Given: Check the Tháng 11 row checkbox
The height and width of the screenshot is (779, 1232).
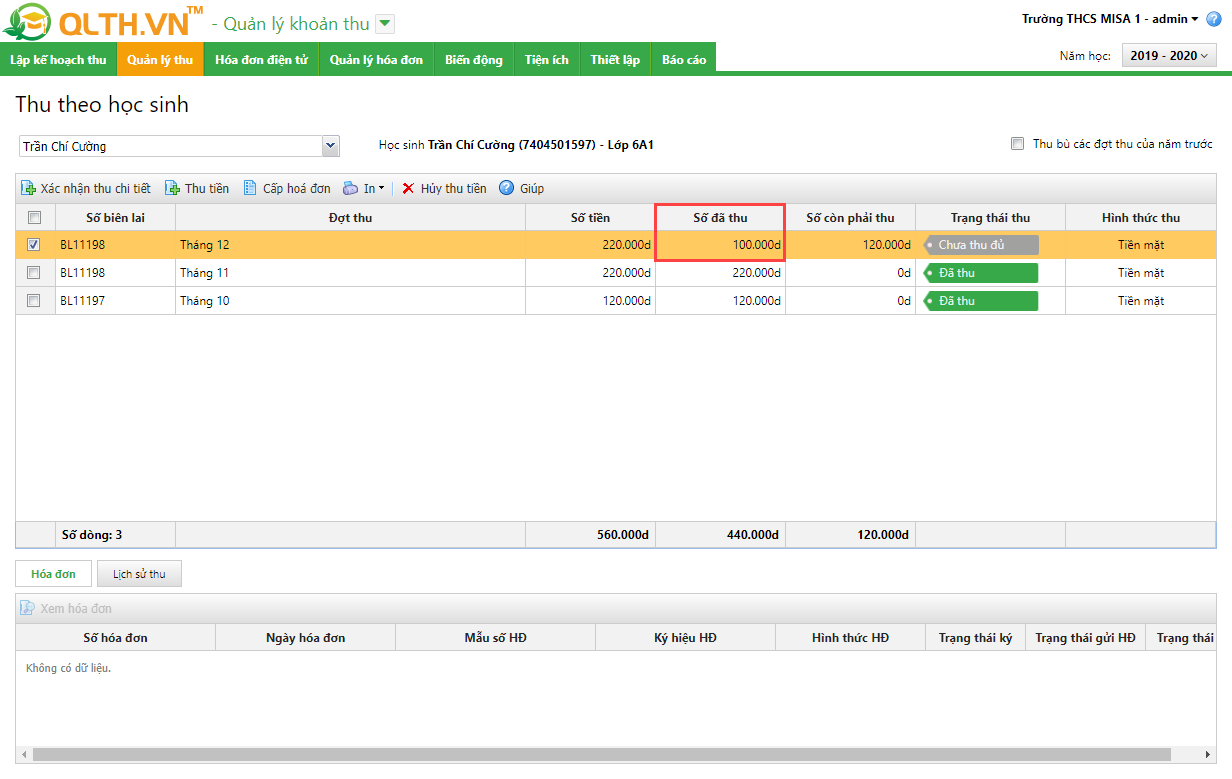Looking at the screenshot, I should (x=34, y=272).
